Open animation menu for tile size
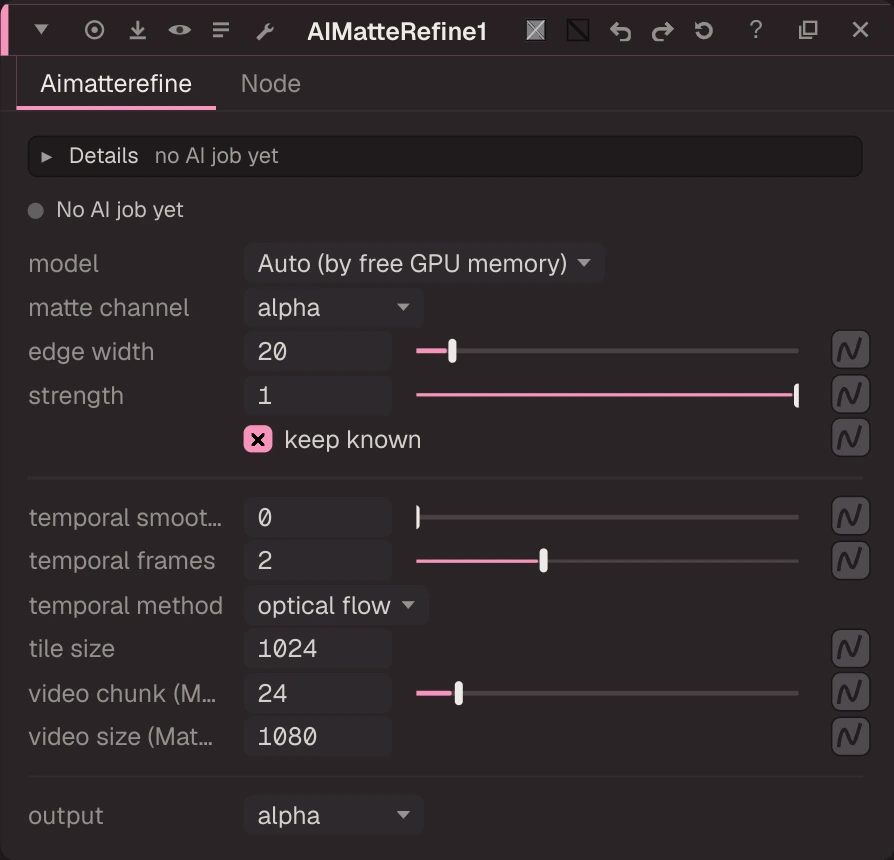894x860 pixels. coord(850,648)
